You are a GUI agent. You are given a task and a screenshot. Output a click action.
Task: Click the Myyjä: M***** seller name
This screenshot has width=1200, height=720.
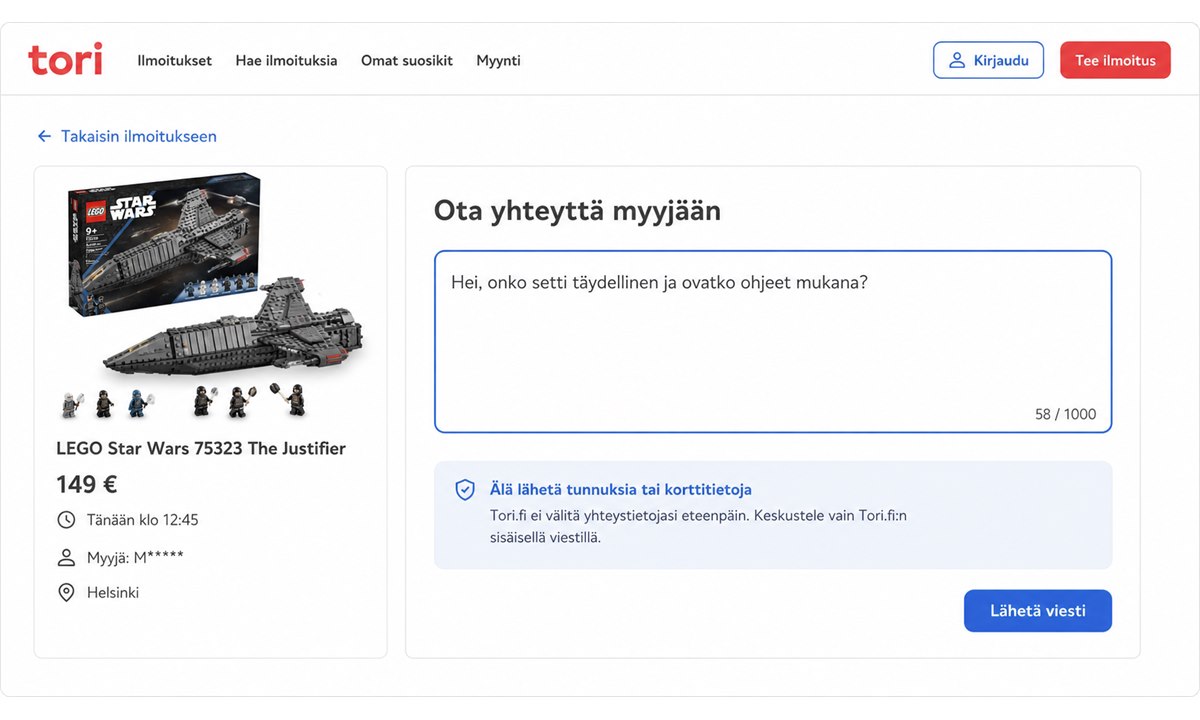pyautogui.click(x=135, y=557)
